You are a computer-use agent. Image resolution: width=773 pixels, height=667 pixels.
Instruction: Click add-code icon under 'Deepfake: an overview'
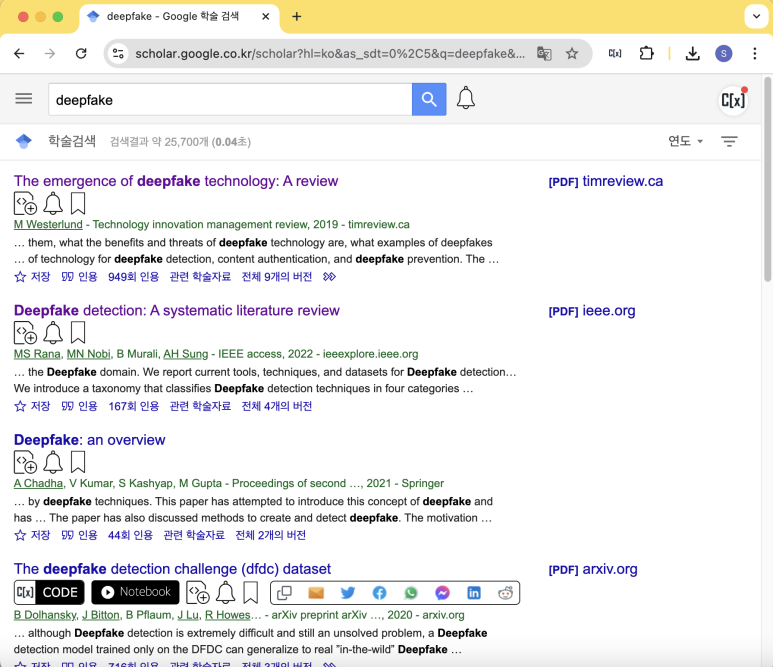[x=25, y=462]
